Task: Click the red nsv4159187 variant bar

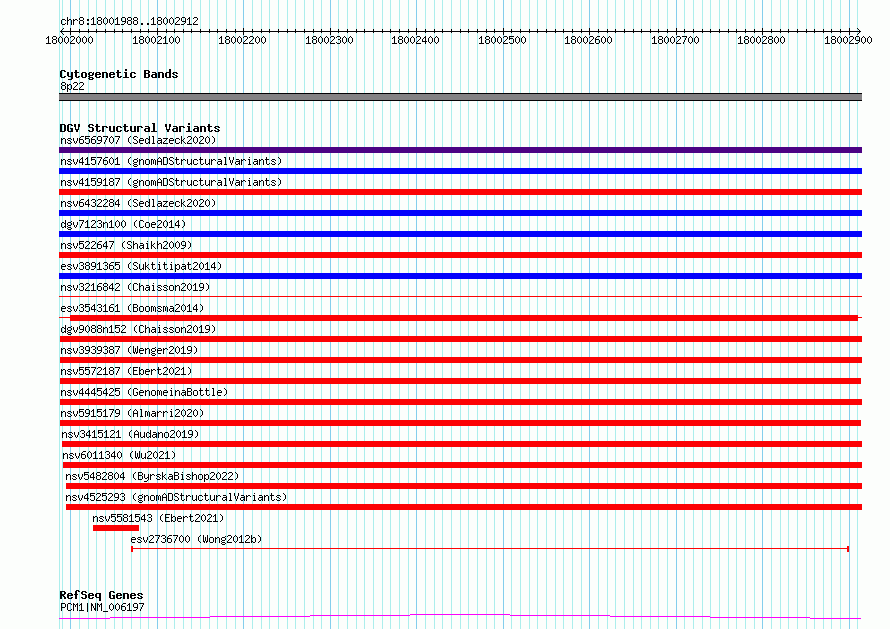Action: coord(460,192)
